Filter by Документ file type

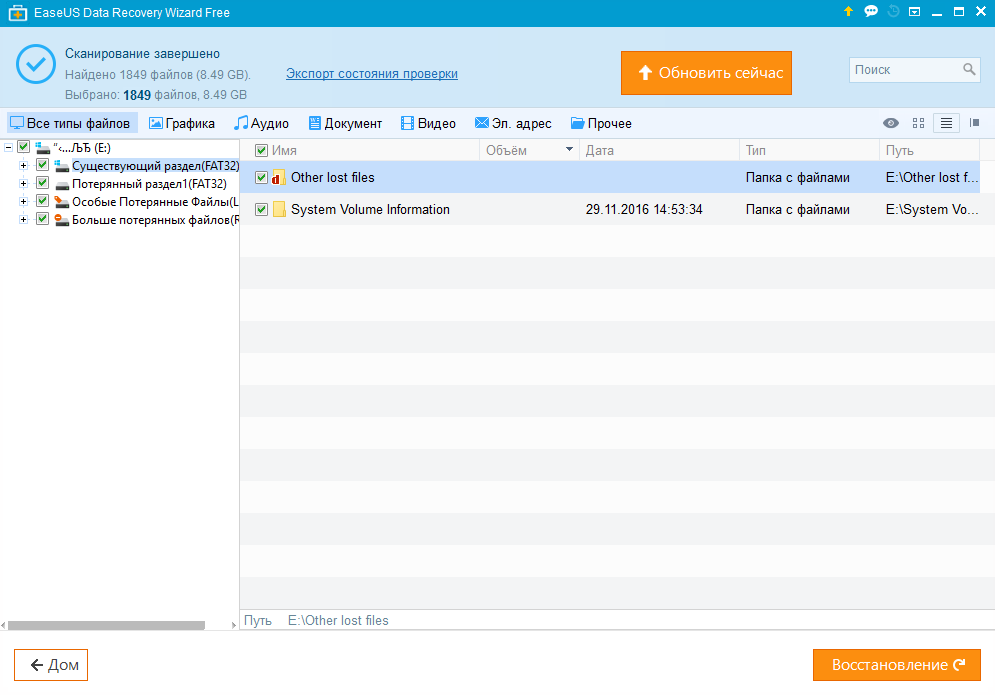345,123
